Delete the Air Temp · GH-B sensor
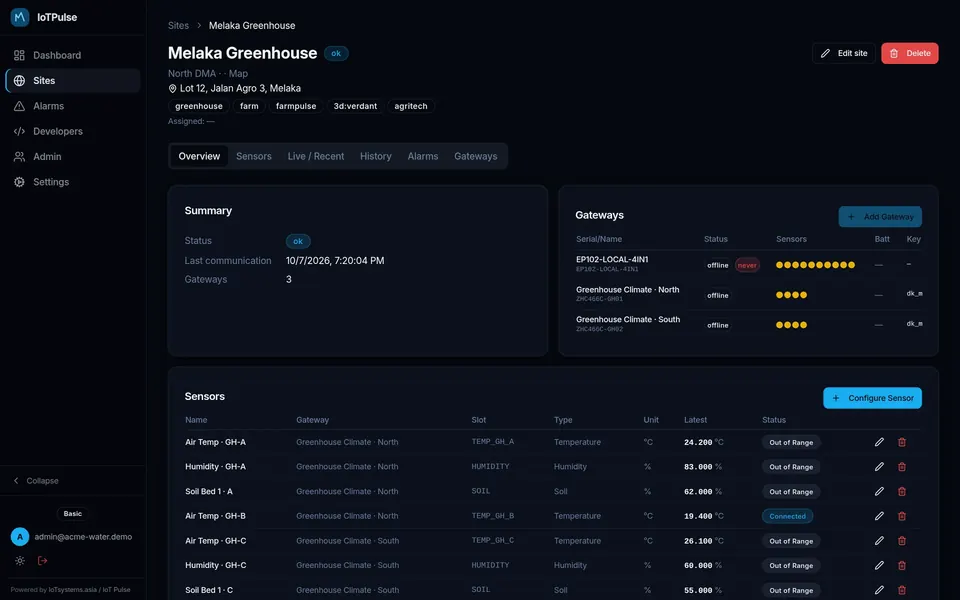The width and height of the screenshot is (960, 600). click(x=902, y=516)
